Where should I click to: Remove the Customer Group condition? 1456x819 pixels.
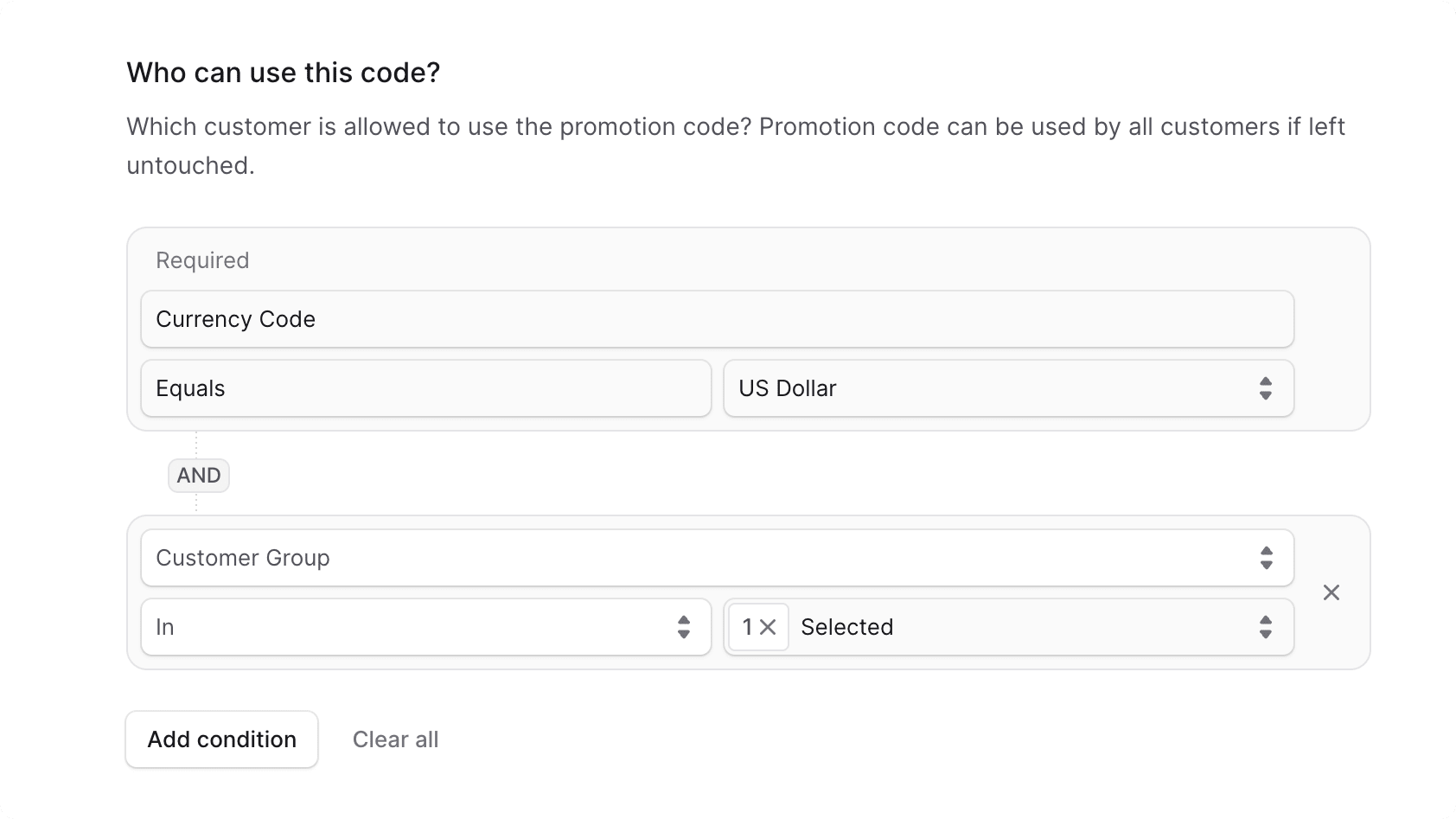pyautogui.click(x=1331, y=592)
